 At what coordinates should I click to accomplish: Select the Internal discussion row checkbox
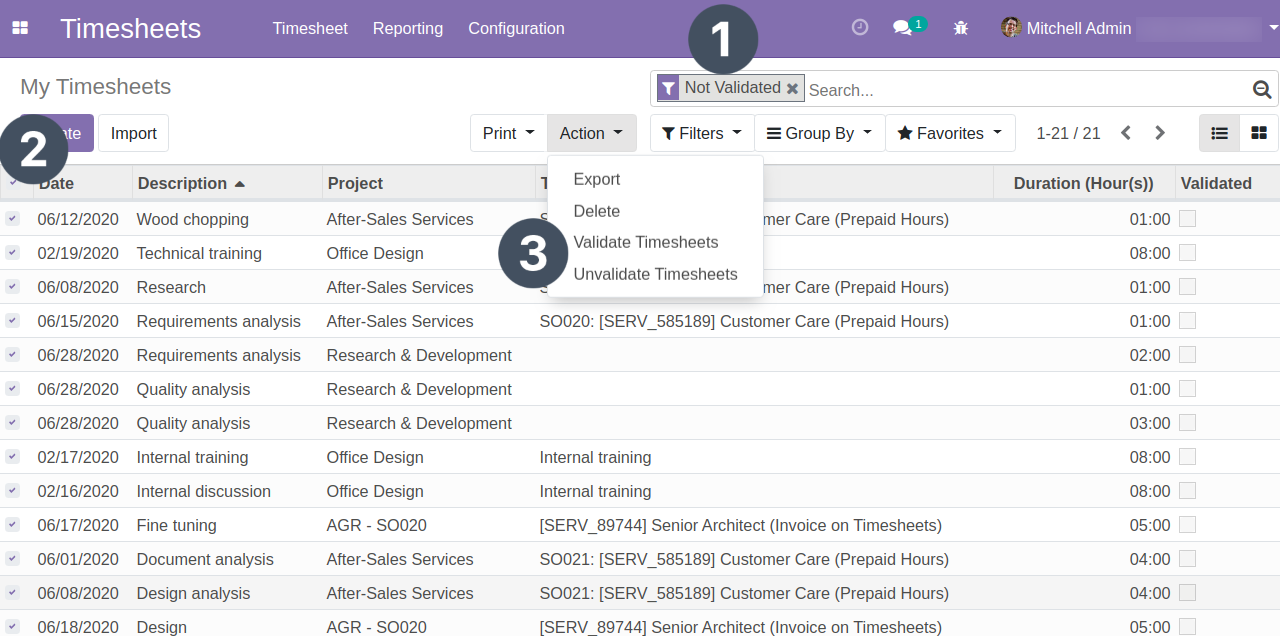(12, 491)
